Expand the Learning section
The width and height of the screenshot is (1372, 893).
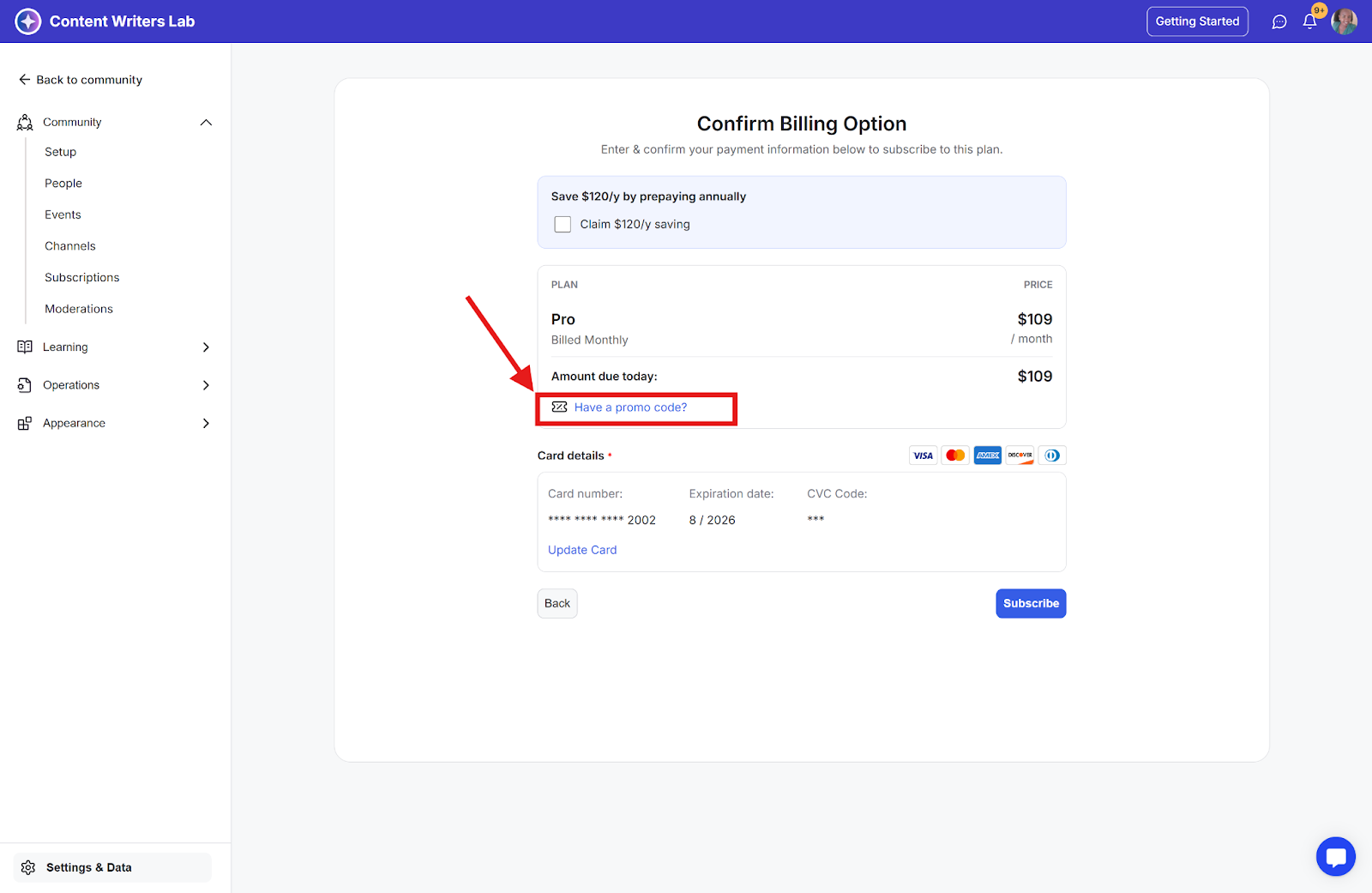click(x=206, y=347)
